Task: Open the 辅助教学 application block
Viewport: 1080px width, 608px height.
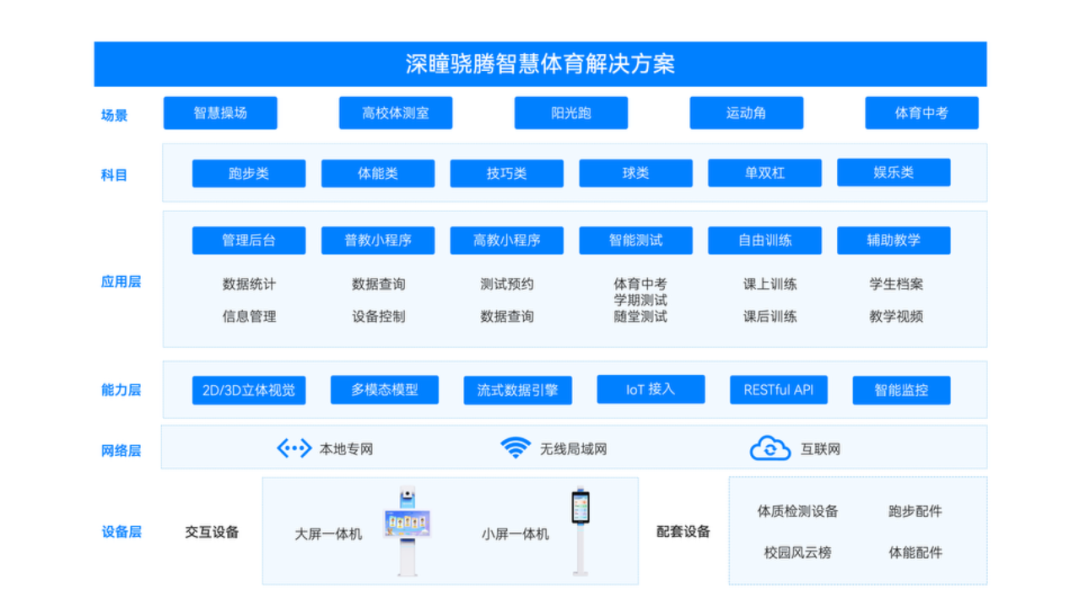Action: 893,240
